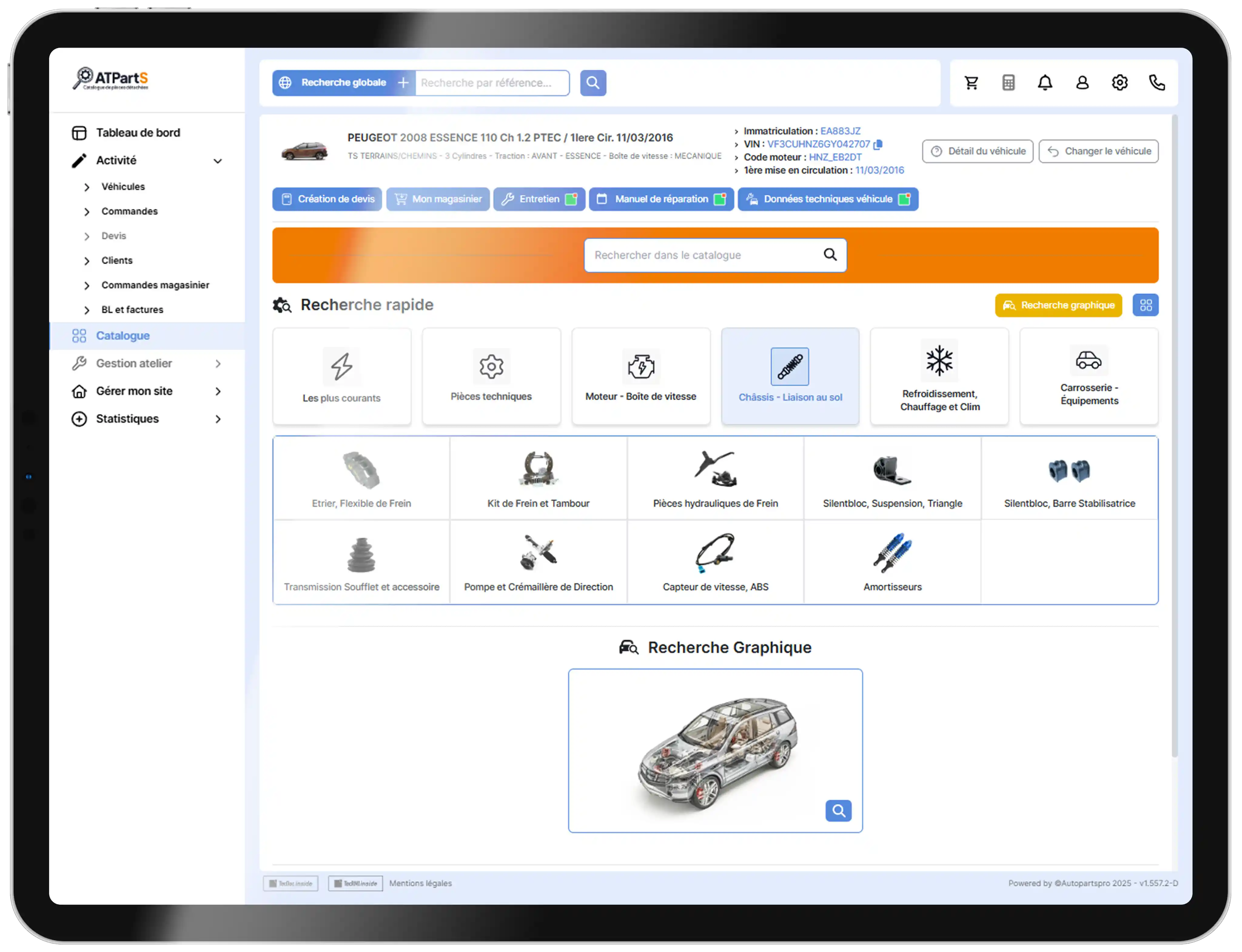This screenshot has height=952, width=1242.
Task: Click the phone contact icon
Action: [1156, 83]
